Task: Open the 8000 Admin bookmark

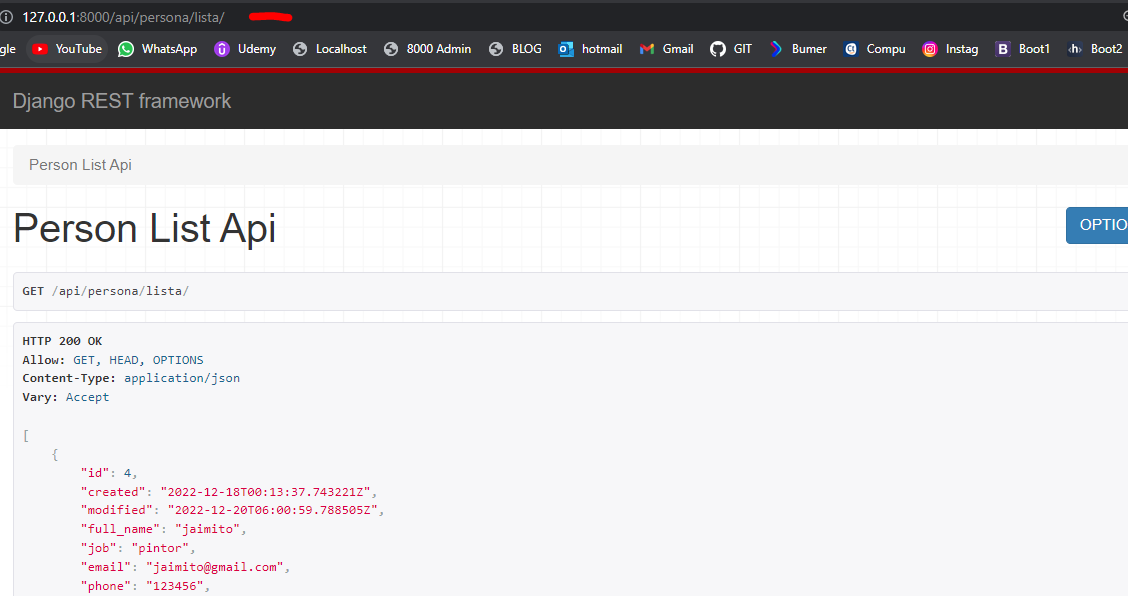Action: click(427, 49)
